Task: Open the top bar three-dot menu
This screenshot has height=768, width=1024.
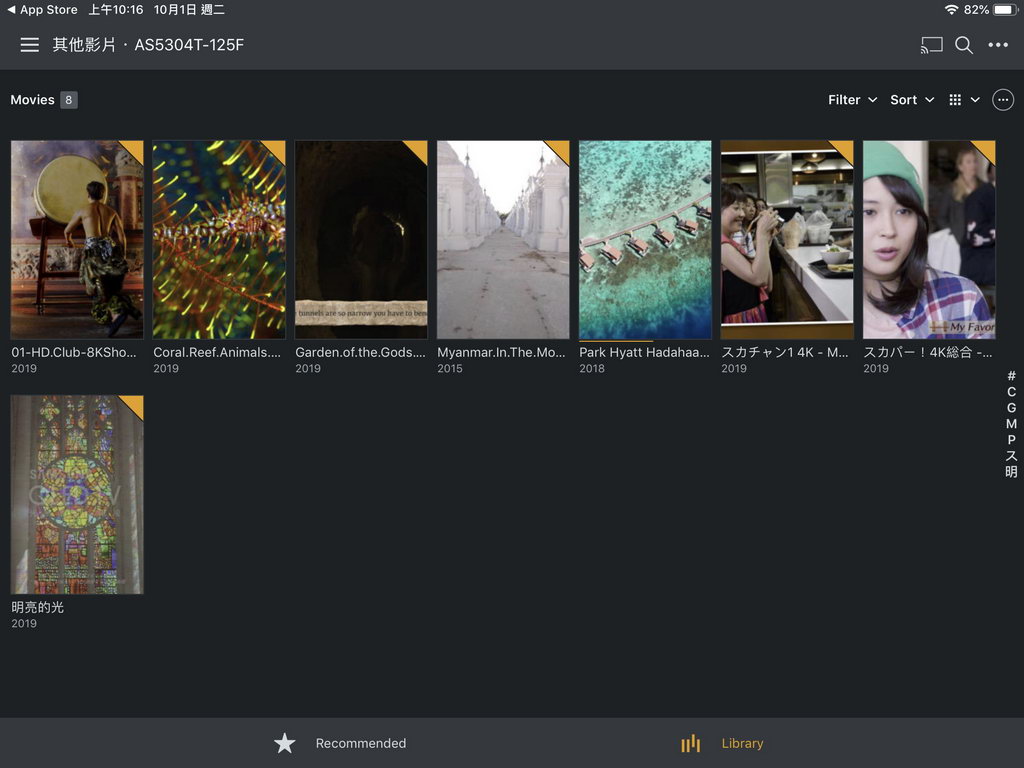Action: click(998, 45)
